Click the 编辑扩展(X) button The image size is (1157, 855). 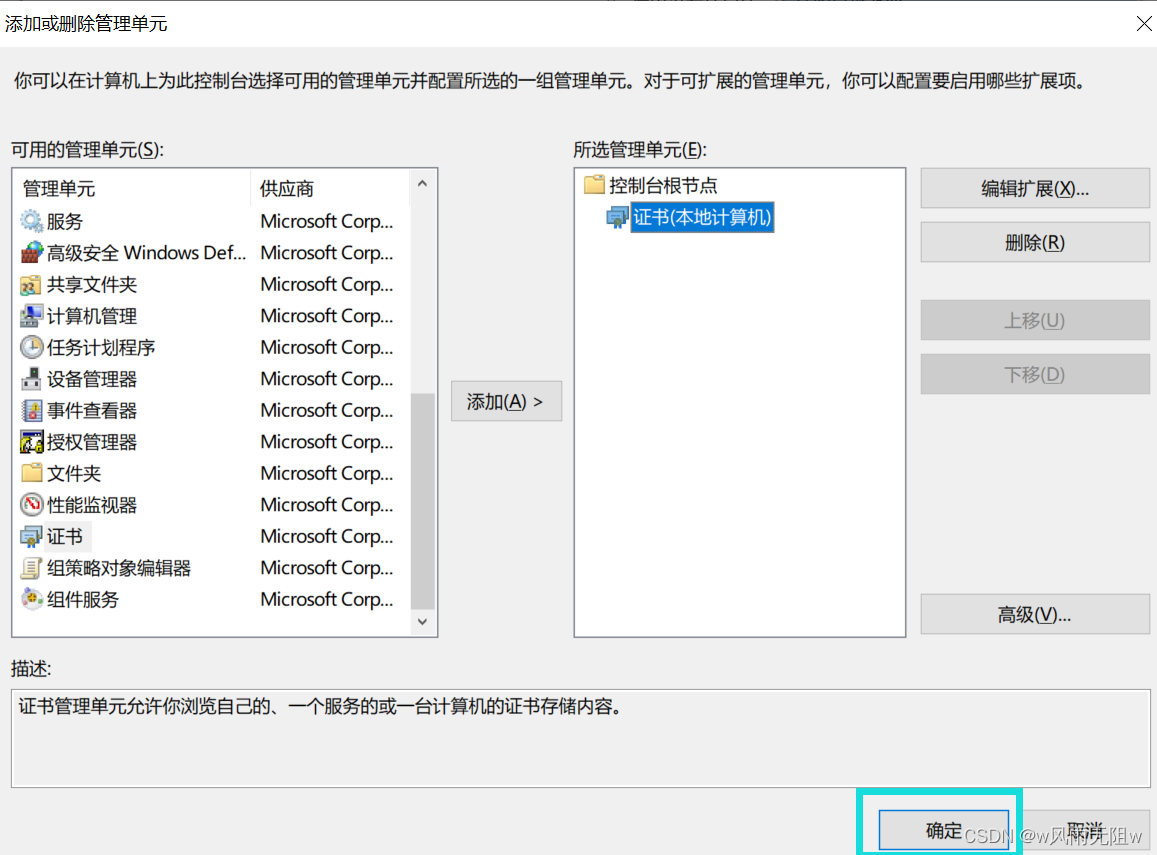click(x=1034, y=187)
